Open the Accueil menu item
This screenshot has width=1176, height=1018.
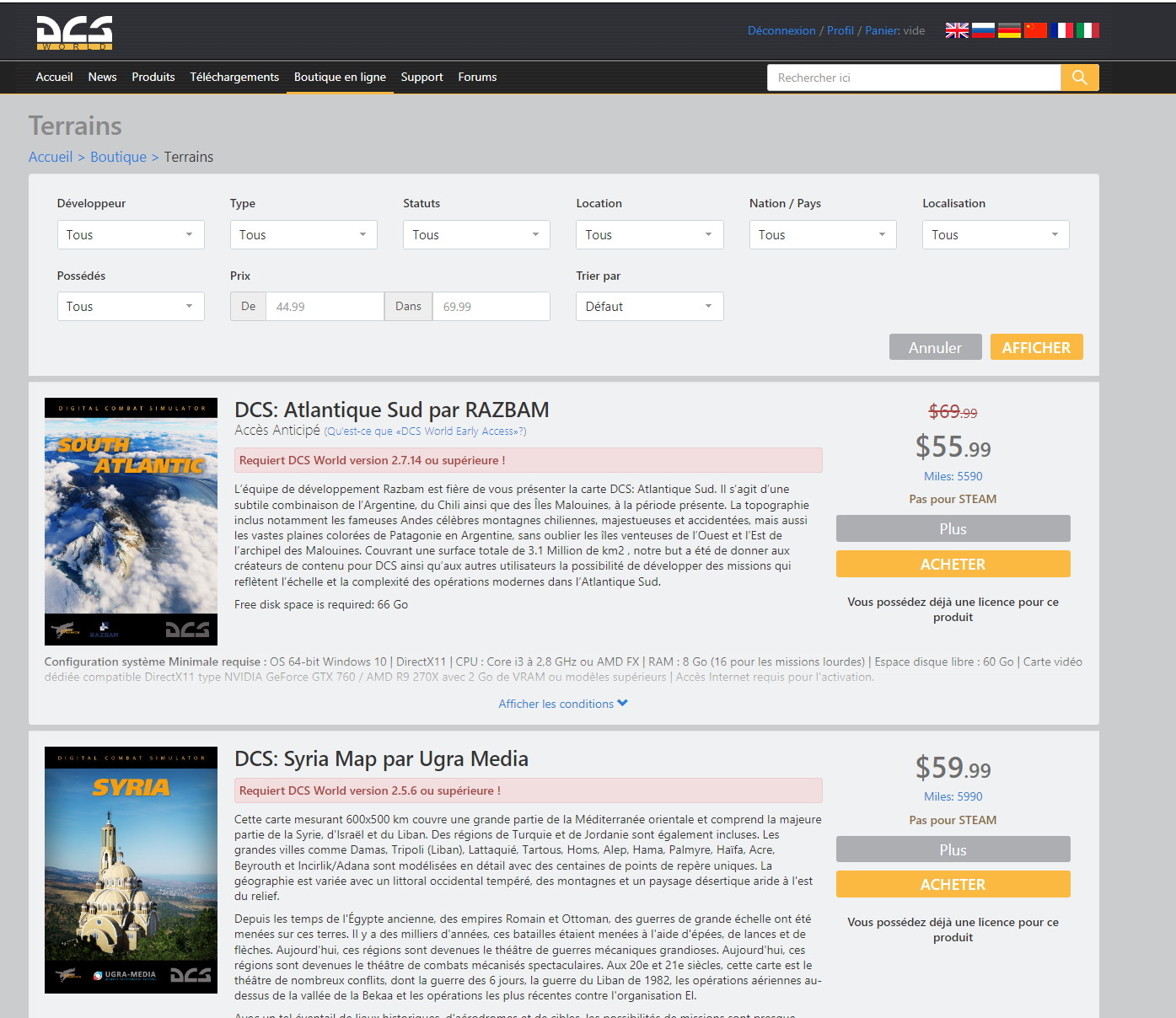(x=54, y=77)
